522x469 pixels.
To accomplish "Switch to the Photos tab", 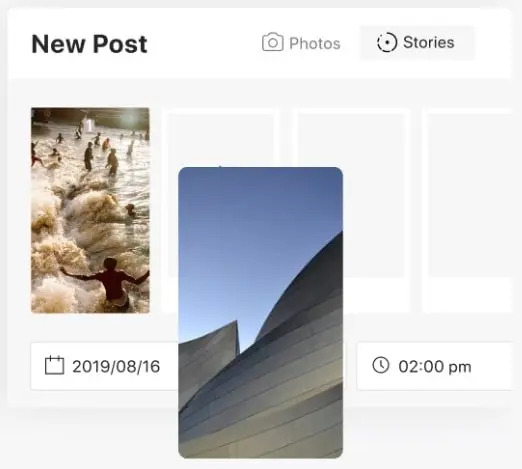I will click(301, 43).
